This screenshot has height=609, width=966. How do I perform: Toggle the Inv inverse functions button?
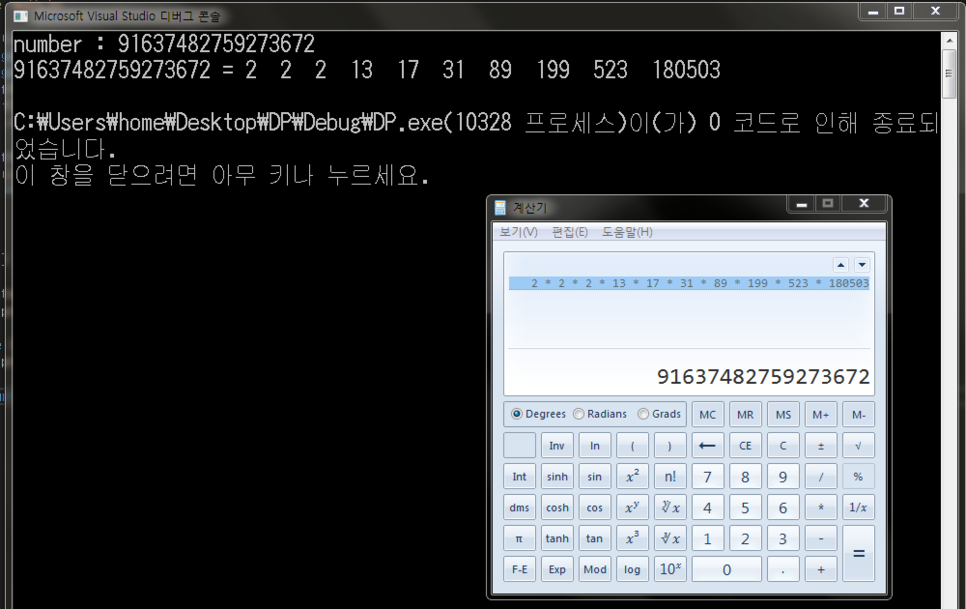click(x=557, y=445)
